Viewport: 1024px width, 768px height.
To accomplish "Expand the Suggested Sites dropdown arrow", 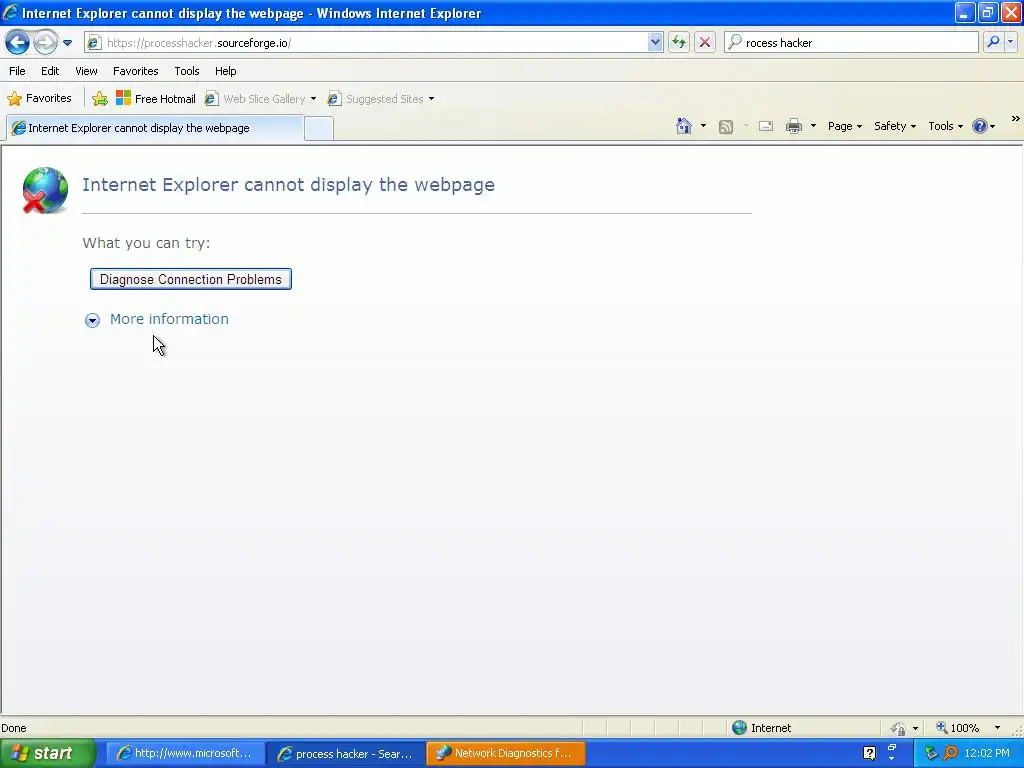I will [x=432, y=99].
